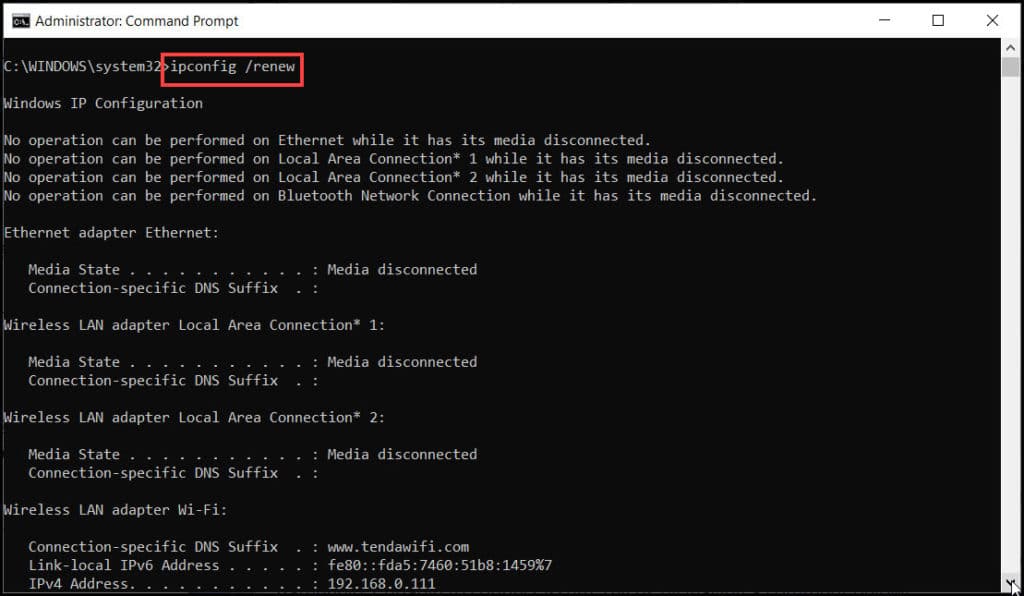Click the C:\WINDOWS\system32 prompt path

click(x=83, y=67)
